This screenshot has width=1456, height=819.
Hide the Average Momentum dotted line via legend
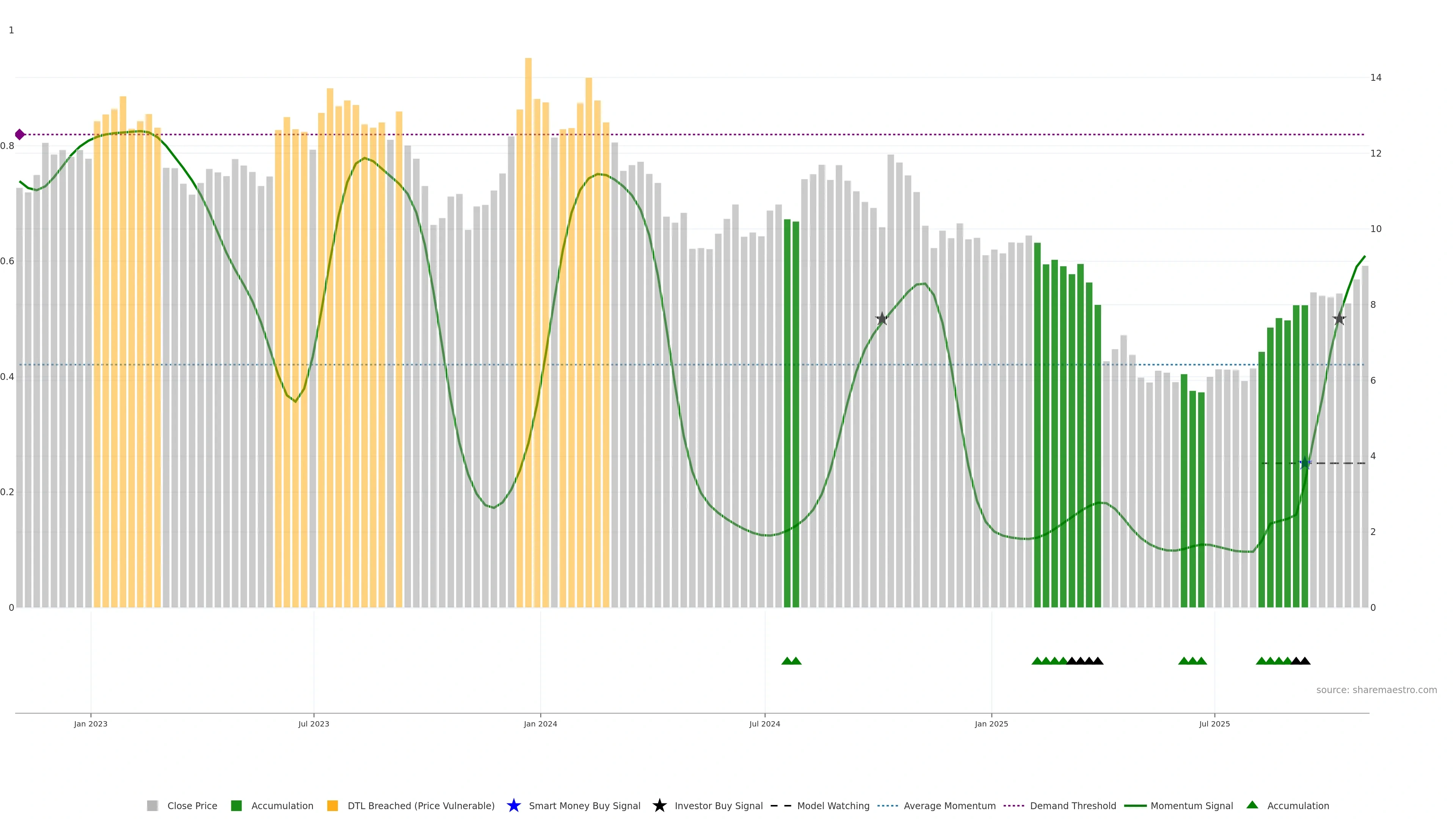point(949,806)
